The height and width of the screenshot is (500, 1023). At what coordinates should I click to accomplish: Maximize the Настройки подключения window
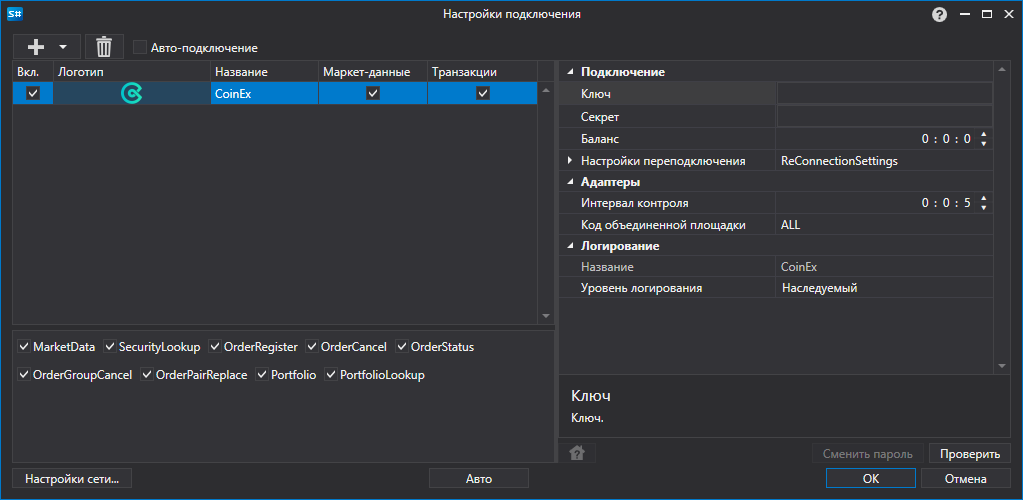coord(987,14)
